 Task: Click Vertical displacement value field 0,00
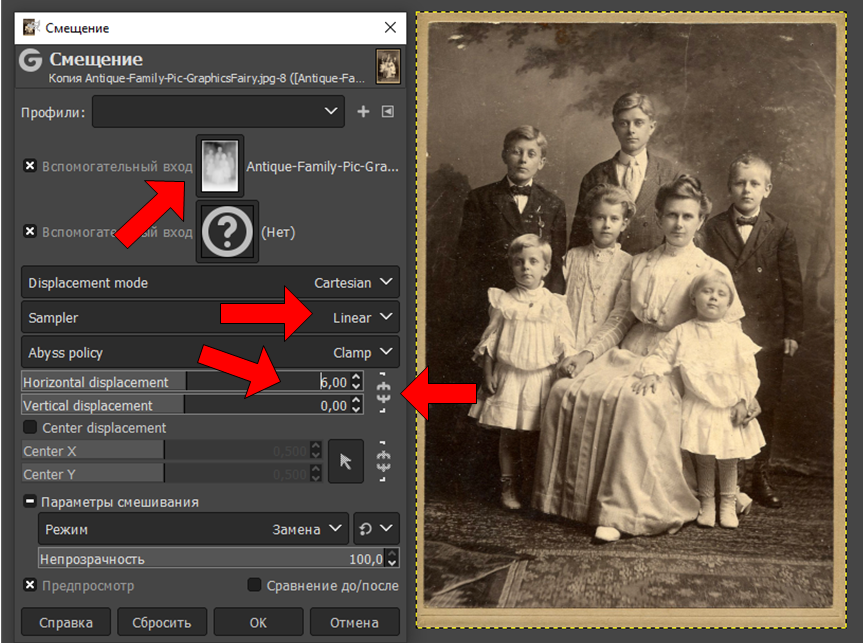334,406
